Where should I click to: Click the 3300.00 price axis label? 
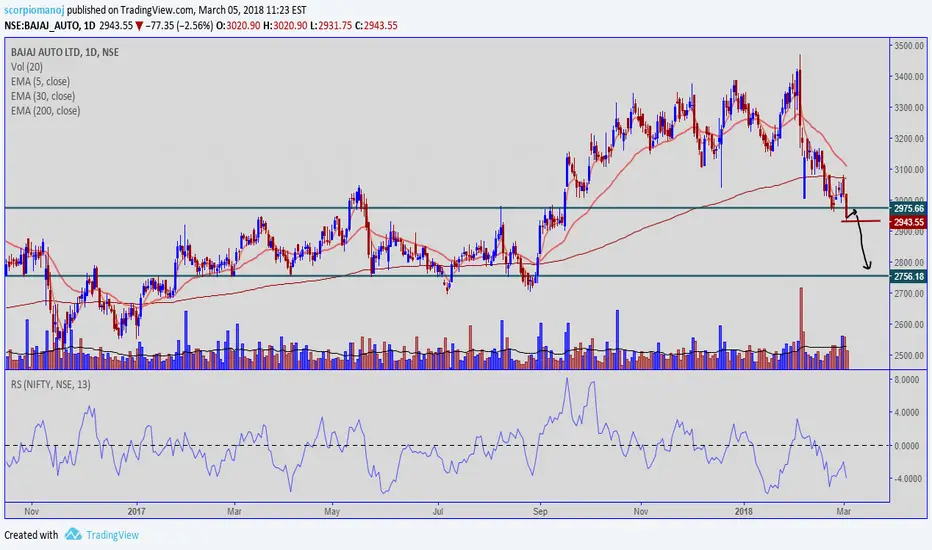click(x=909, y=108)
